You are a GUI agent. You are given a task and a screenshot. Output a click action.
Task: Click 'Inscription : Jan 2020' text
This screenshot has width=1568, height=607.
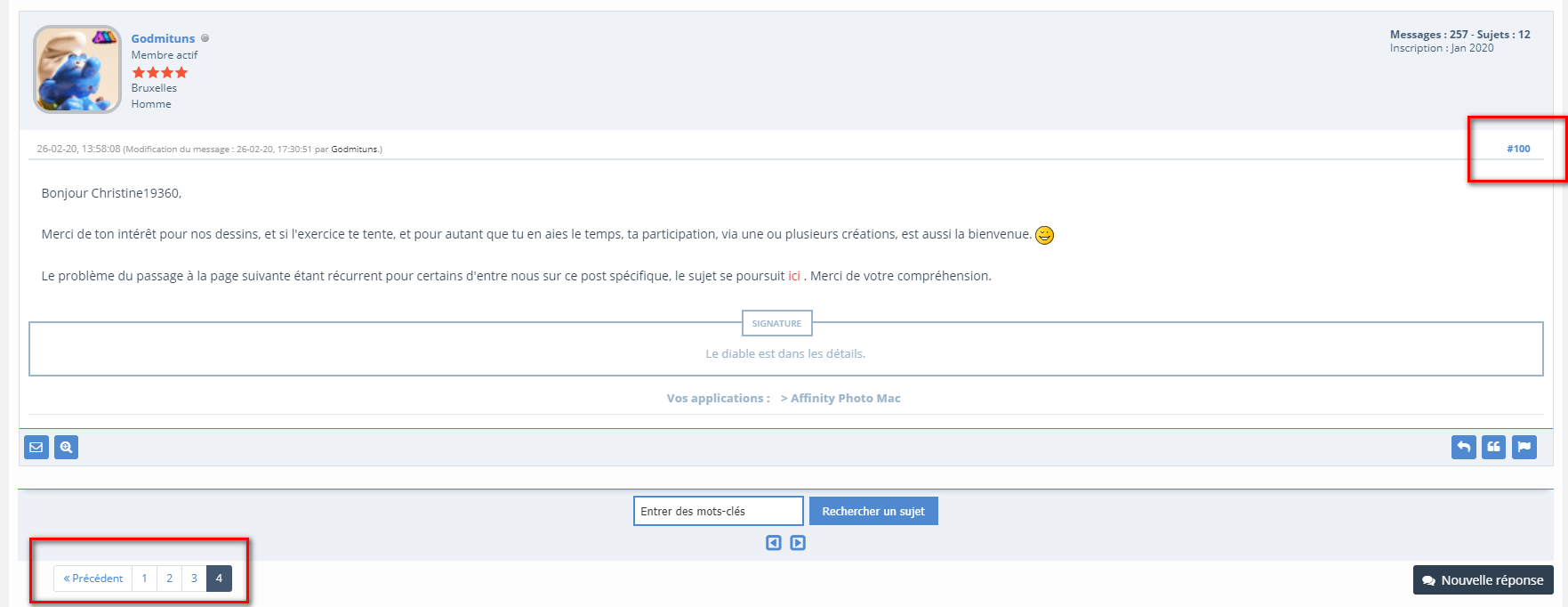tap(1442, 48)
